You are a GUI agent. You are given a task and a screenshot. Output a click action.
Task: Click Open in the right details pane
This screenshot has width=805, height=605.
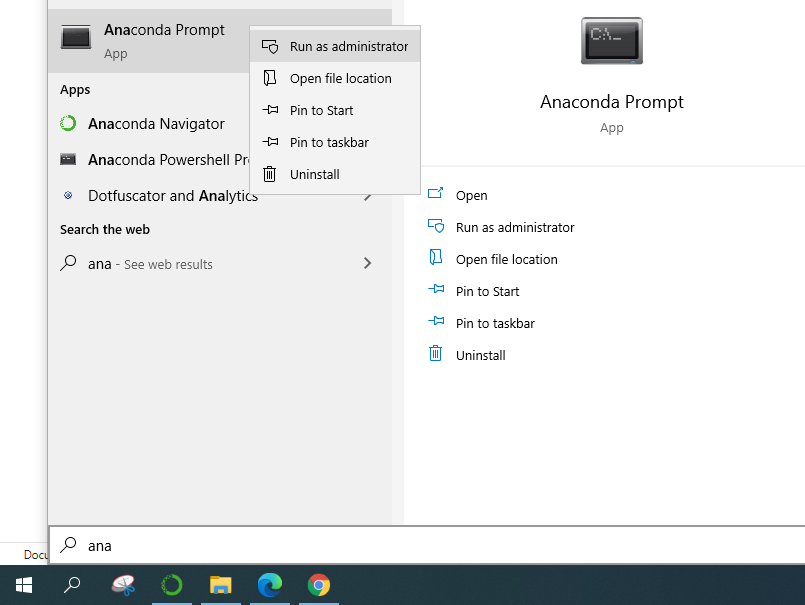471,196
